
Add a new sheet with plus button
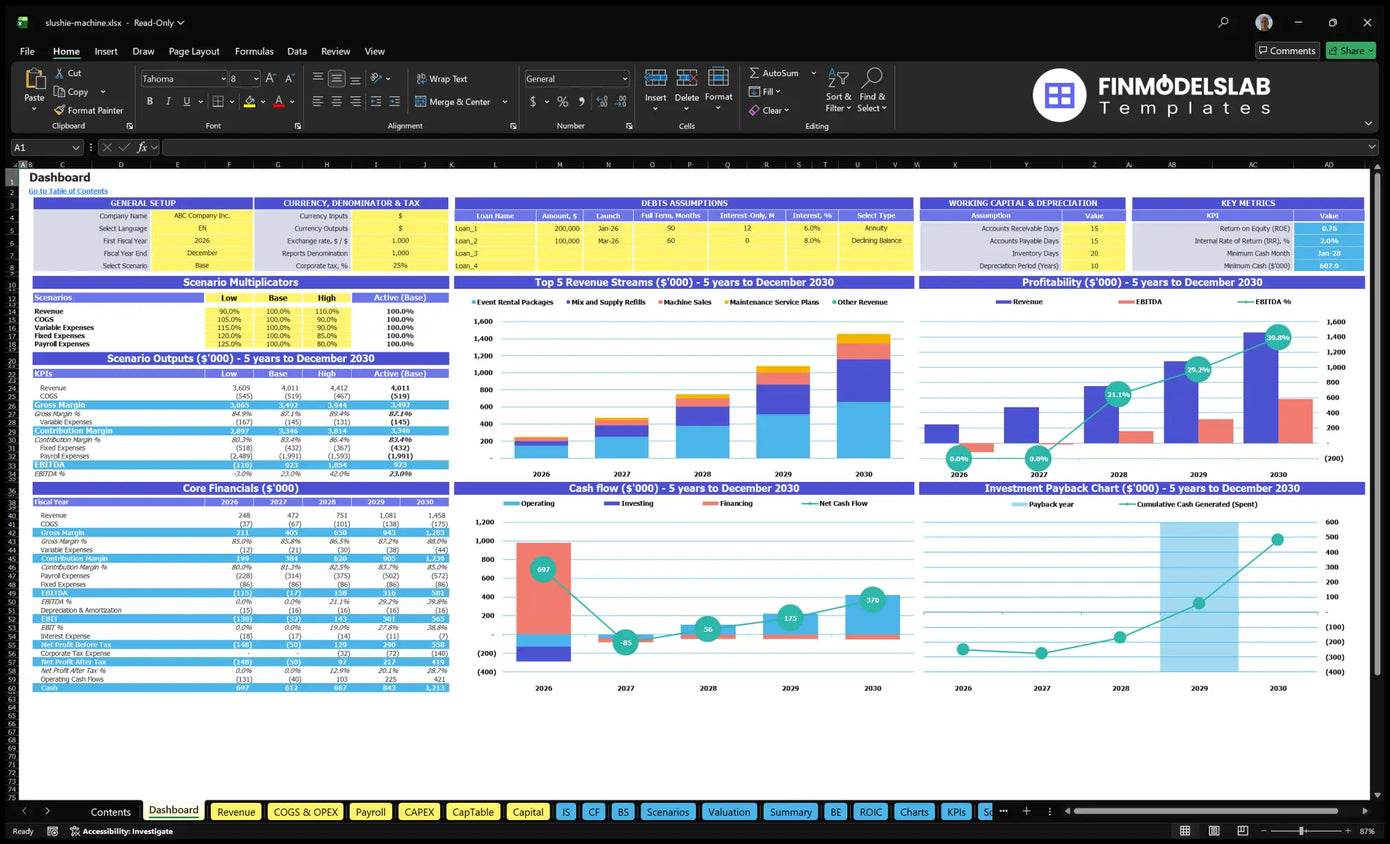tap(1025, 811)
